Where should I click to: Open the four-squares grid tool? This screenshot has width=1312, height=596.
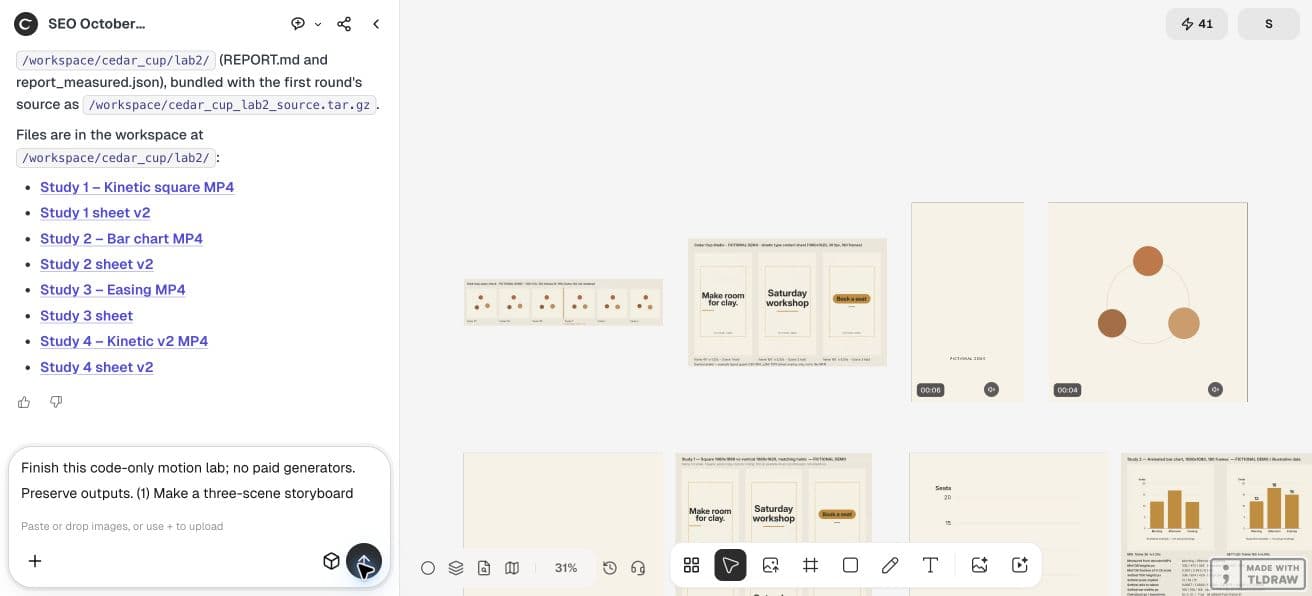coord(691,565)
